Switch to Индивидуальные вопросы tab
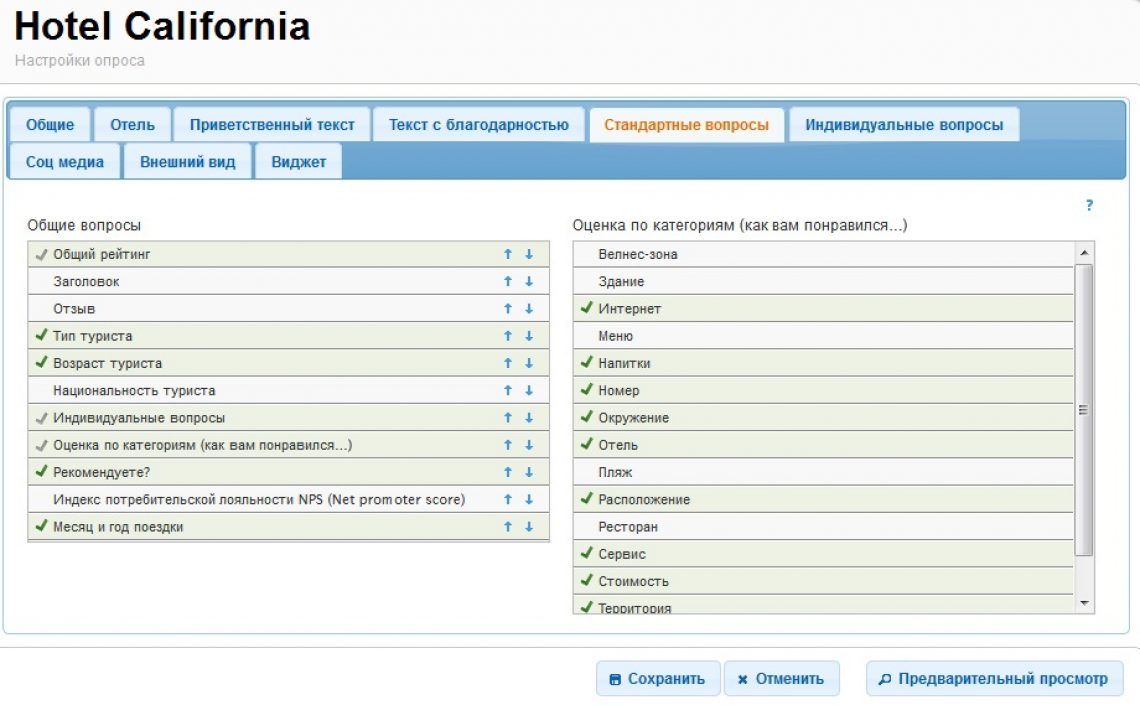This screenshot has height=705, width=1140. [x=904, y=125]
